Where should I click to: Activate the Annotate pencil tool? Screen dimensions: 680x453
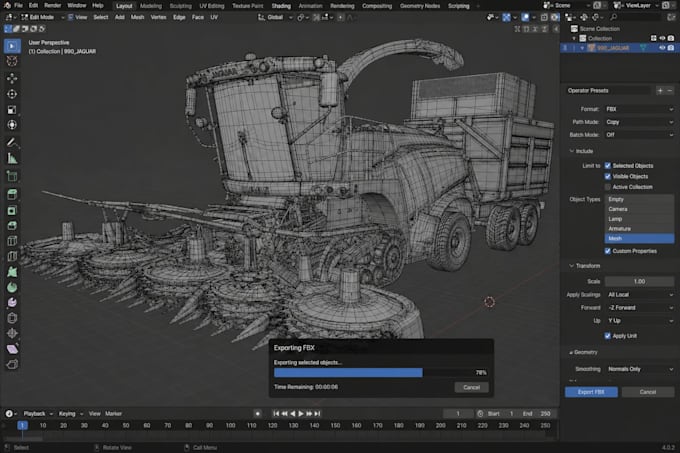12,142
